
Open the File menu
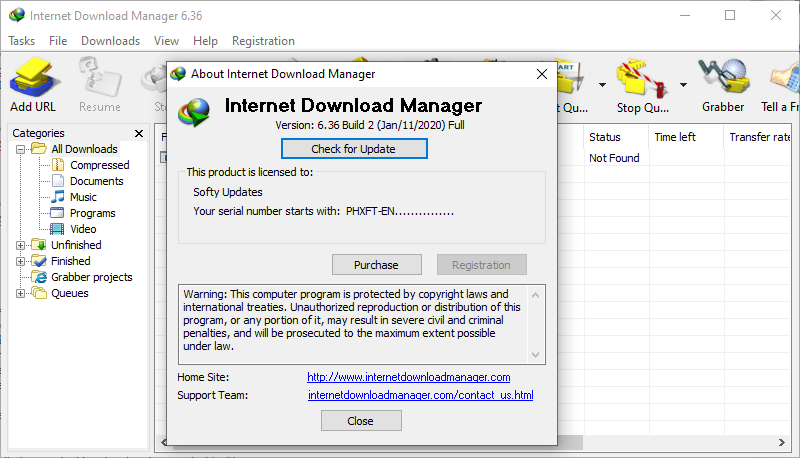coord(58,41)
